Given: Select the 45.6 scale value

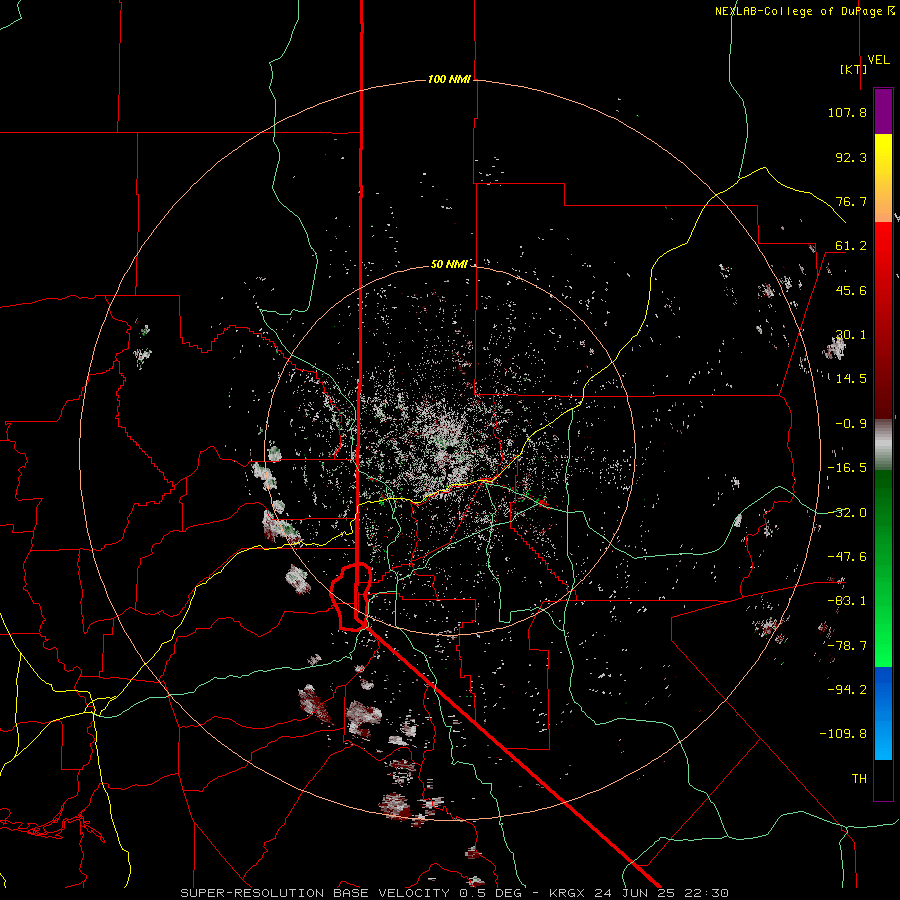Looking at the screenshot, I should (851, 290).
